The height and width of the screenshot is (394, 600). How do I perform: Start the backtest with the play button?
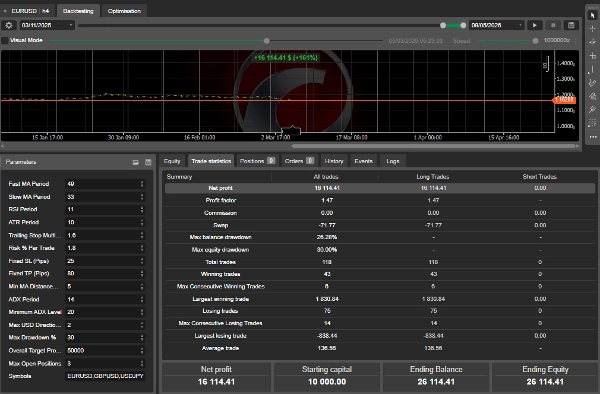(535, 25)
